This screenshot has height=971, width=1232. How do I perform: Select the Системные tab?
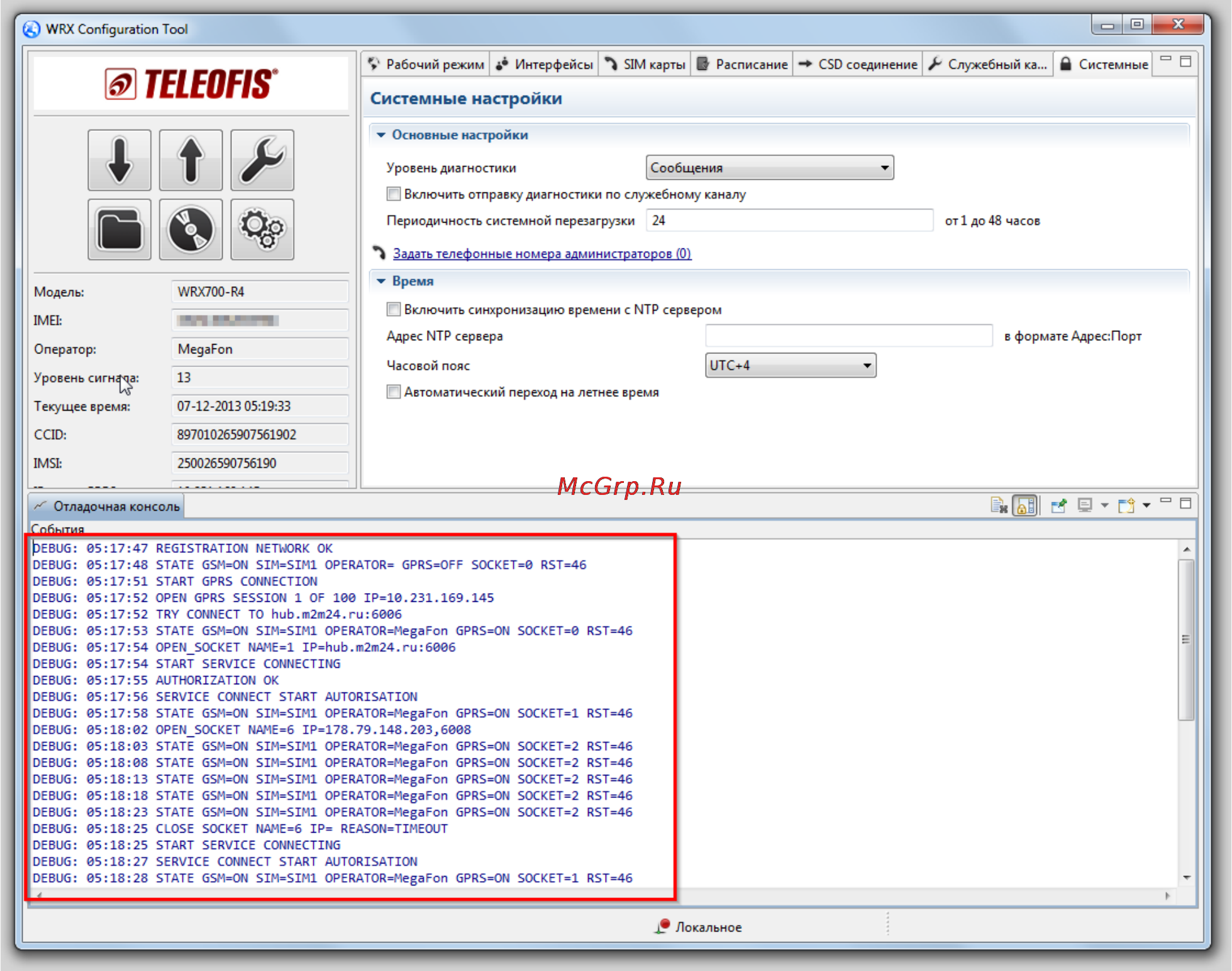[1104, 64]
